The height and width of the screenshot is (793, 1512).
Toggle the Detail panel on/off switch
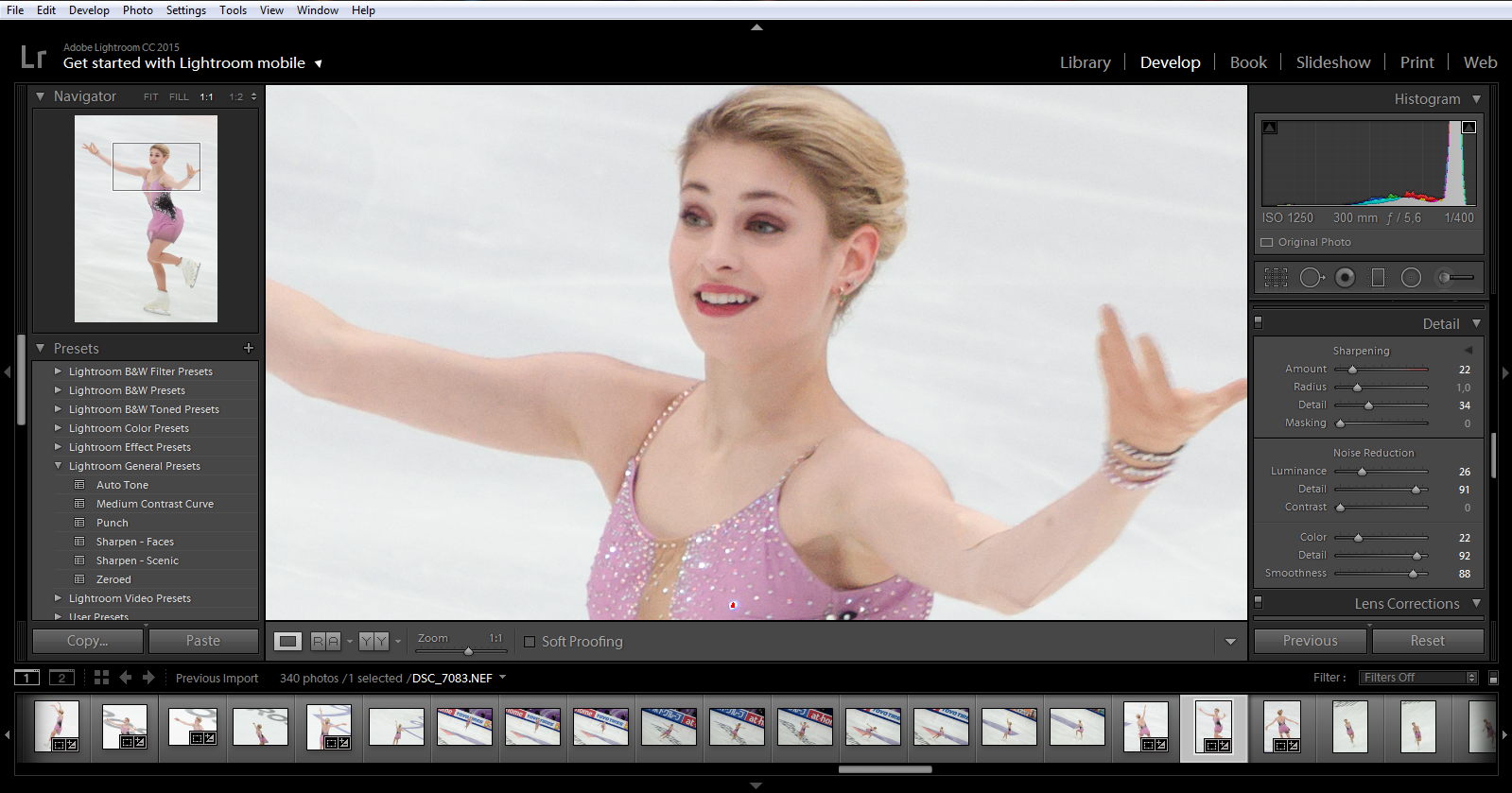coord(1259,323)
